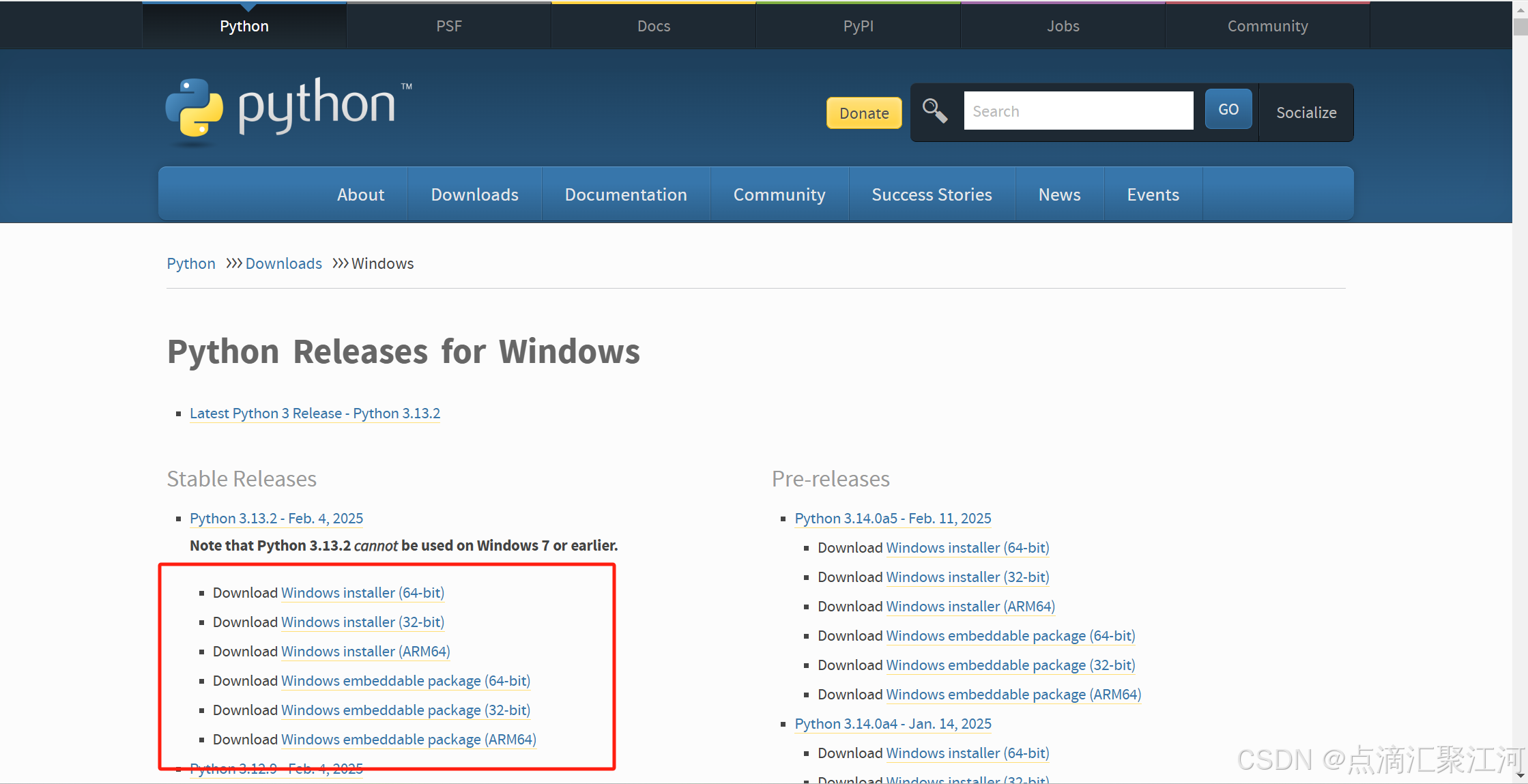Download pre-release Windows installer (ARM64) for 3.14.0a5
The image size is (1528, 784).
970,607
